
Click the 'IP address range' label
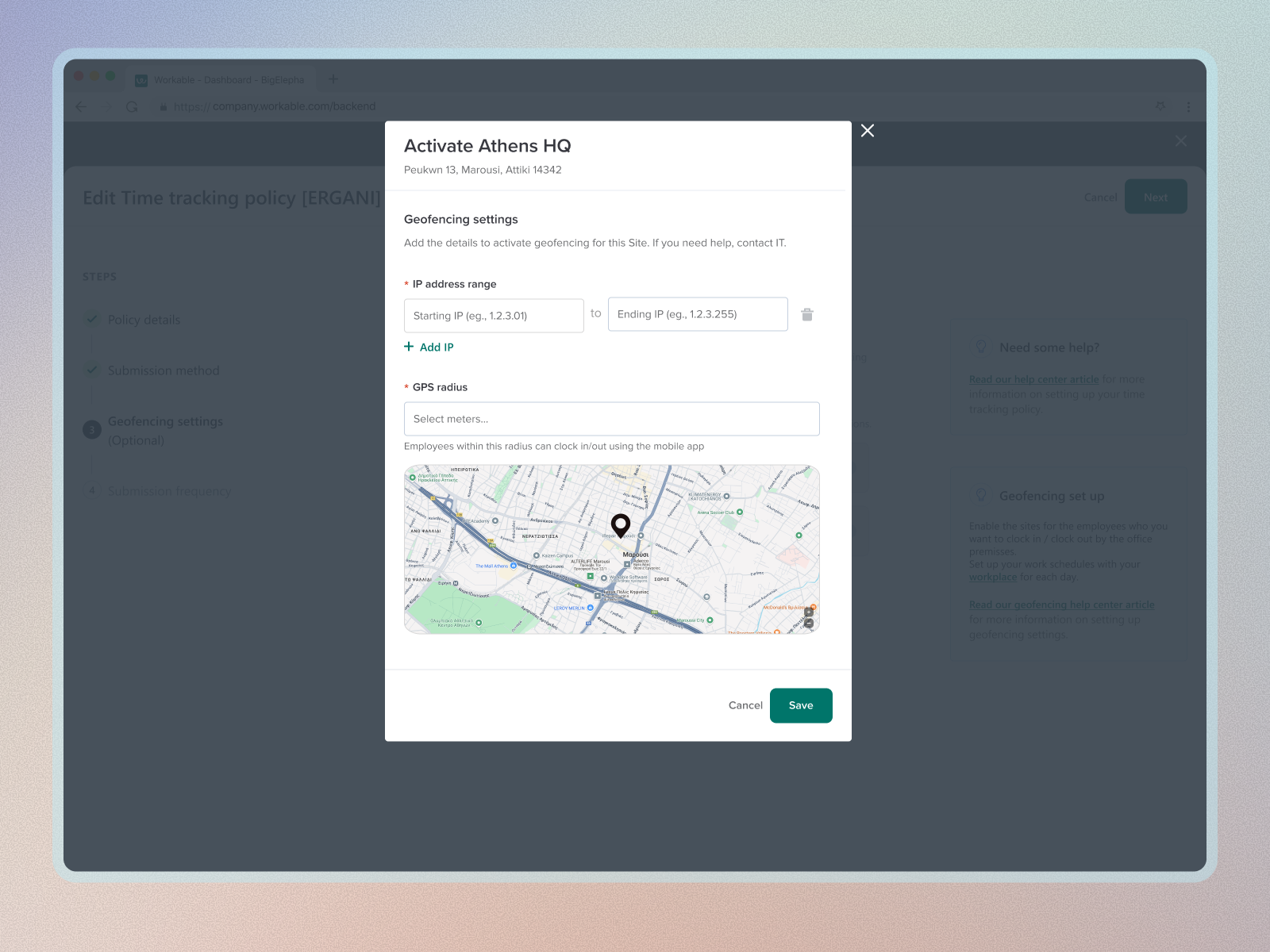[x=454, y=284]
